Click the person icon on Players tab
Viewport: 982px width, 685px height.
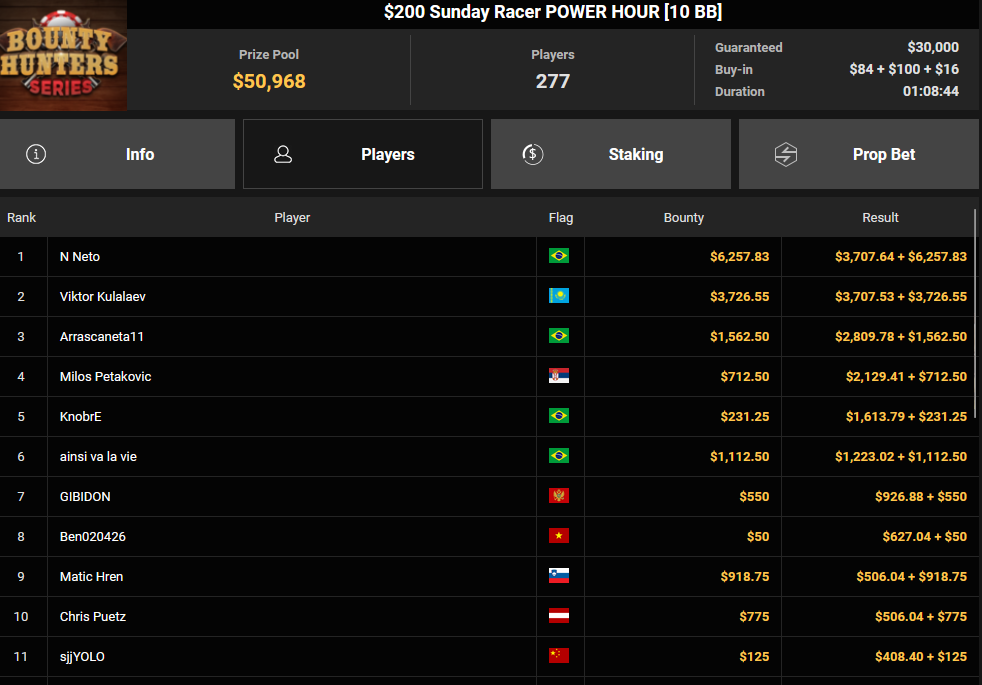283,154
